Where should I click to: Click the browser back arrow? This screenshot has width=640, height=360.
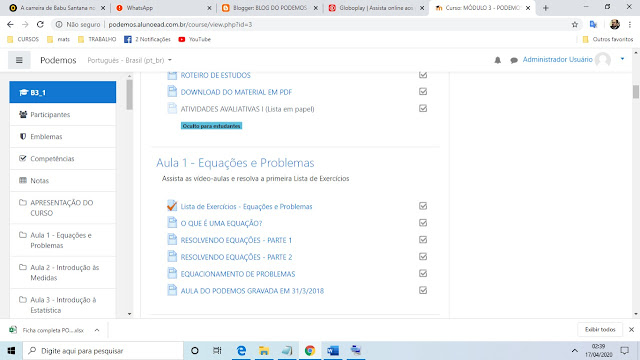[x=10, y=24]
